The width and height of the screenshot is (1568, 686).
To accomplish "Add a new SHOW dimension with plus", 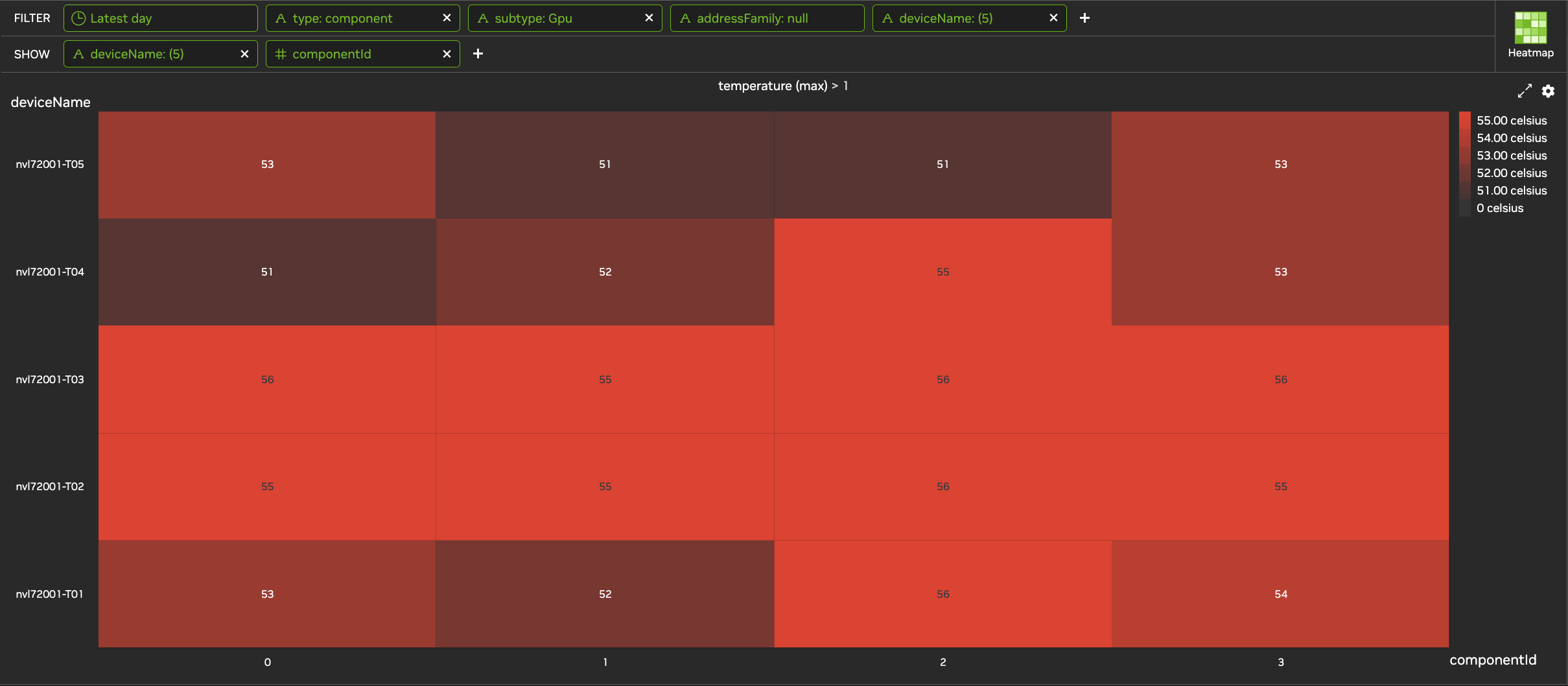I will [x=478, y=54].
